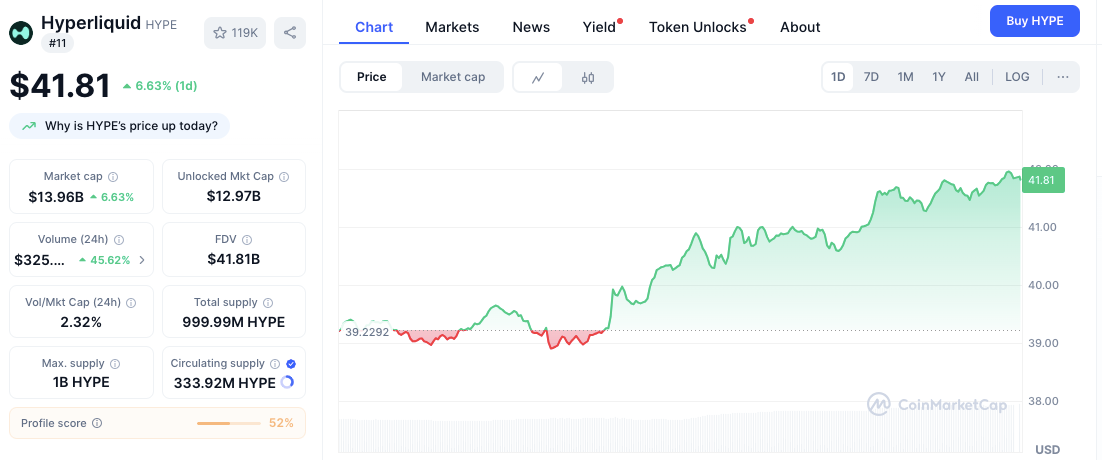Select the Price chart toggle

tap(372, 77)
